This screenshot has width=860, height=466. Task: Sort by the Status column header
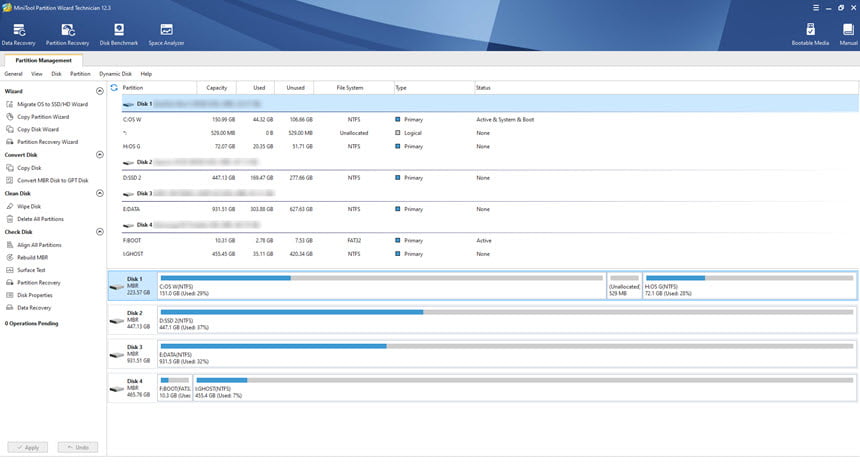666,88
